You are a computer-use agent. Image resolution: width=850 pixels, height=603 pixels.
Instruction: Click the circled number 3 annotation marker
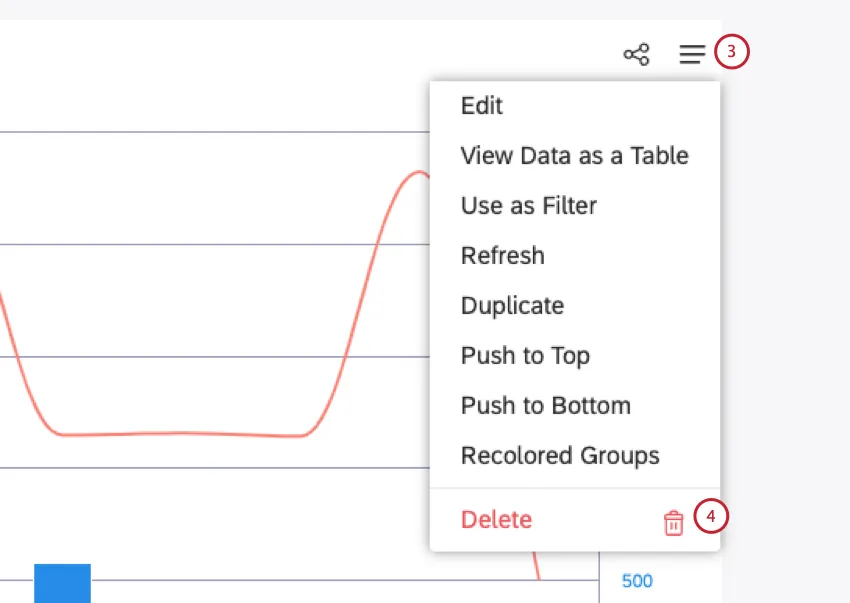click(x=732, y=52)
